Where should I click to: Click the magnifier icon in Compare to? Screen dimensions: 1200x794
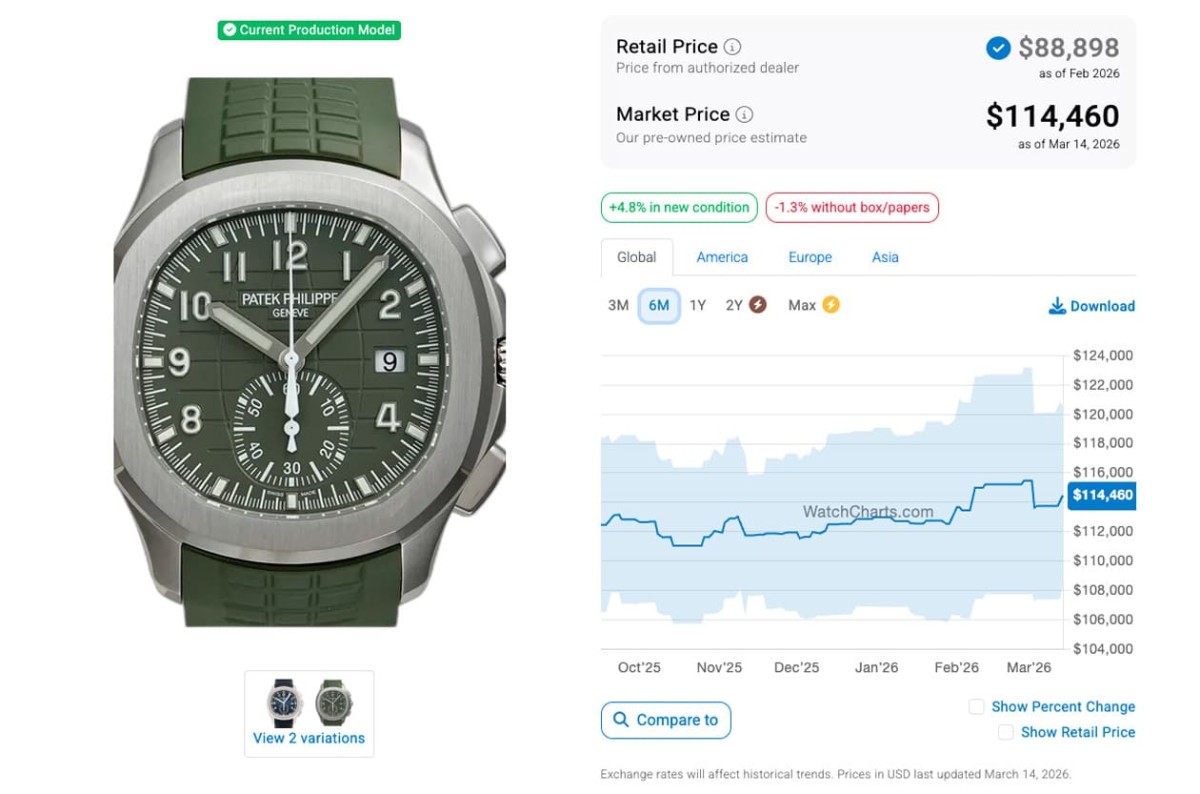pos(621,720)
